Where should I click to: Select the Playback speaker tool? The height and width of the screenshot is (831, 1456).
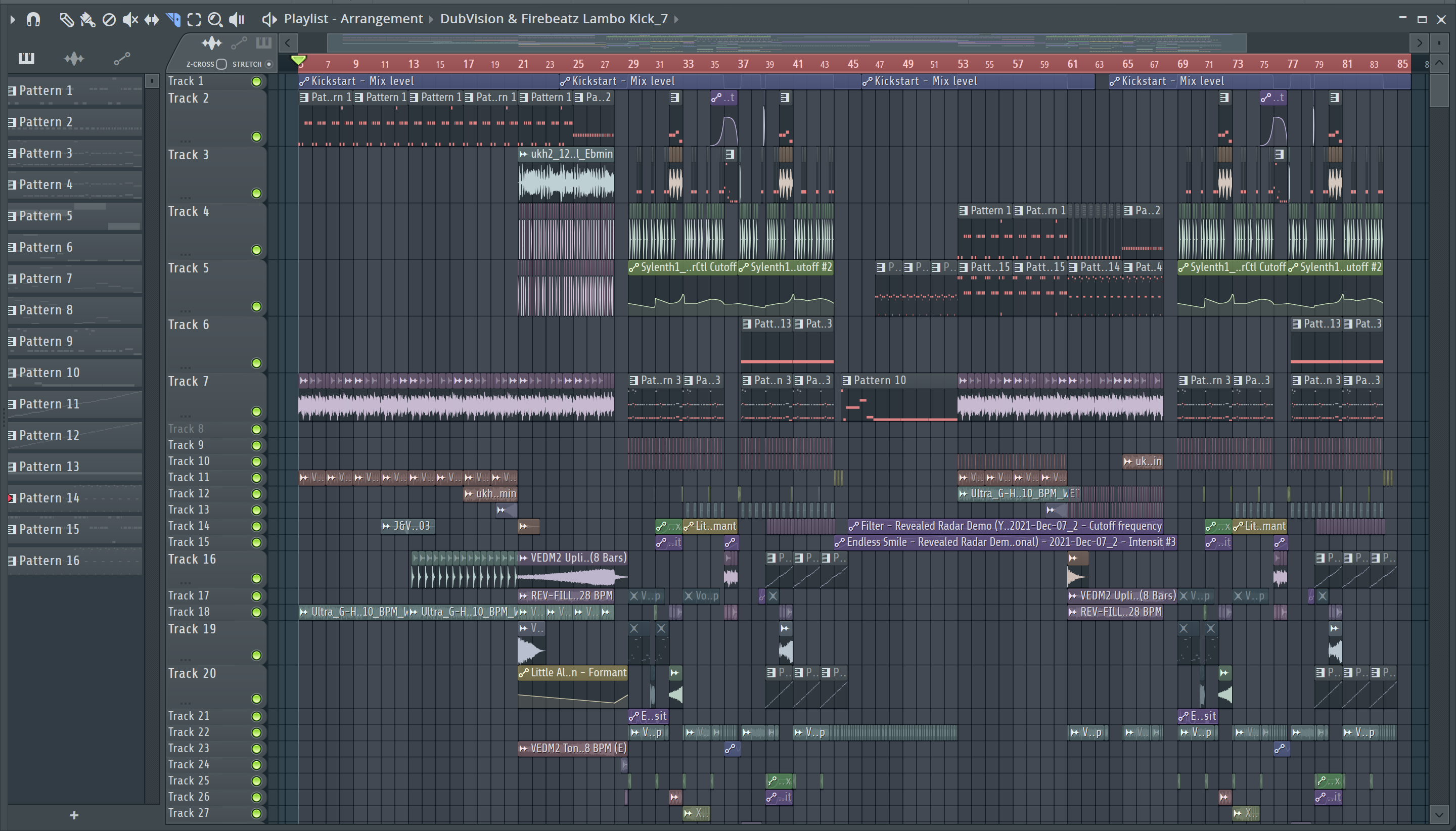point(237,19)
